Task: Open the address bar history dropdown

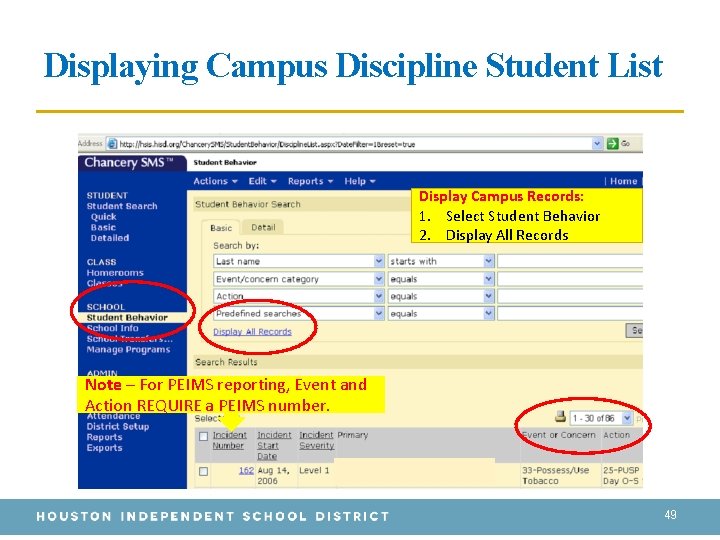Action: [597, 144]
